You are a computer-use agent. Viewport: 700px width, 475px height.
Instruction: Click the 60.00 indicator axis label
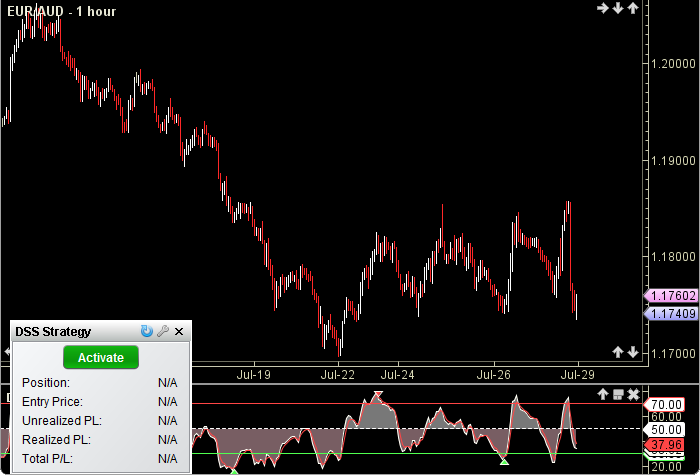click(x=667, y=417)
